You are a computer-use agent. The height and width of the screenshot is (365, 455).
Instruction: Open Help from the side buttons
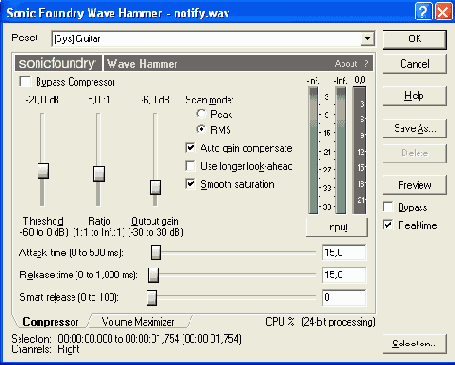[414, 96]
